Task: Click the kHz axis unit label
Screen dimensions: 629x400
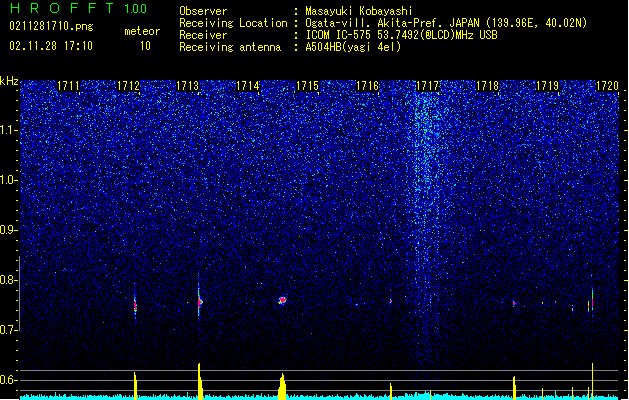Action: (x=9, y=81)
